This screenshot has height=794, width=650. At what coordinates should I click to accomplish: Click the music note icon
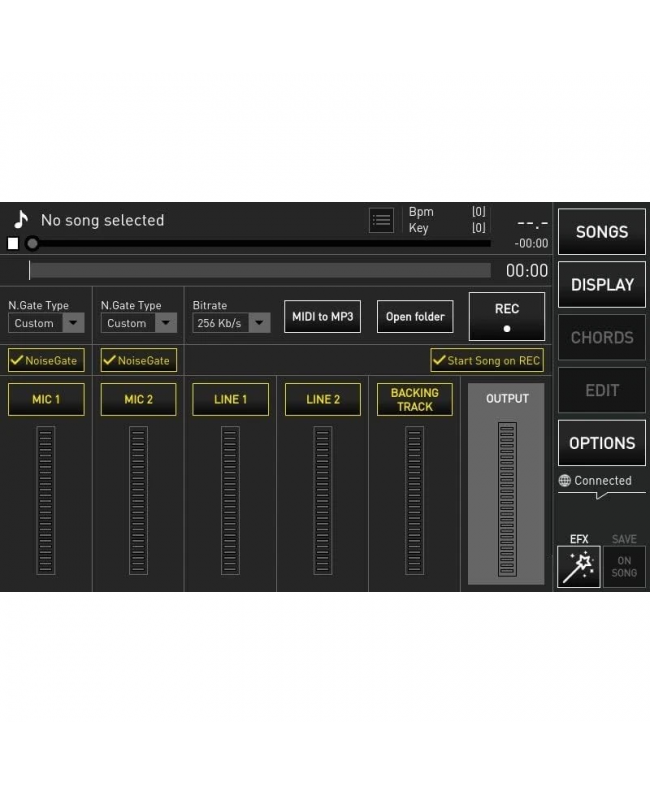coord(21,220)
